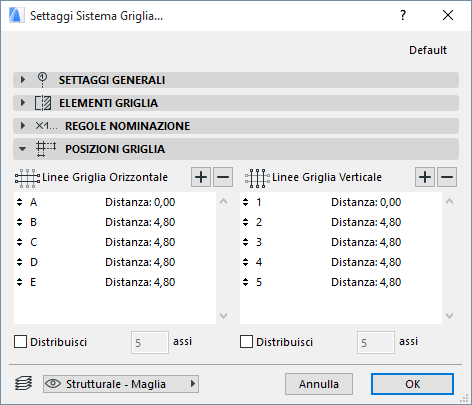Viewport: 472px width, 405px height.
Task: Click scroll down arrow in horizontal lines list
Action: [x=224, y=315]
